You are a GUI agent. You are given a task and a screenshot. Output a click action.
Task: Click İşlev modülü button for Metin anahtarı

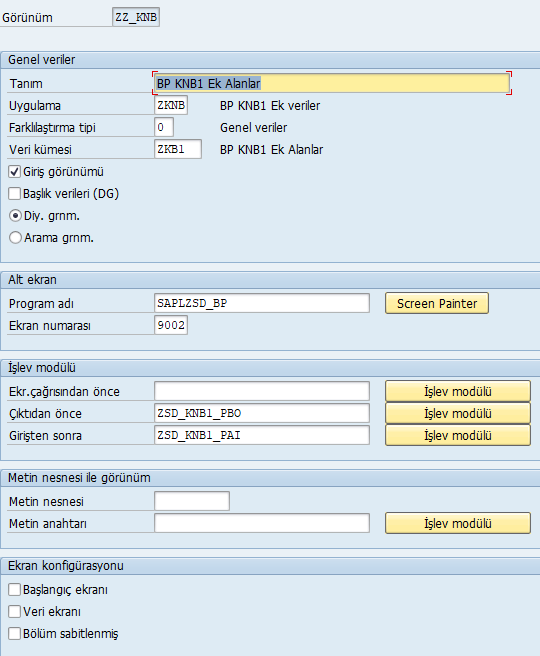[458, 523]
